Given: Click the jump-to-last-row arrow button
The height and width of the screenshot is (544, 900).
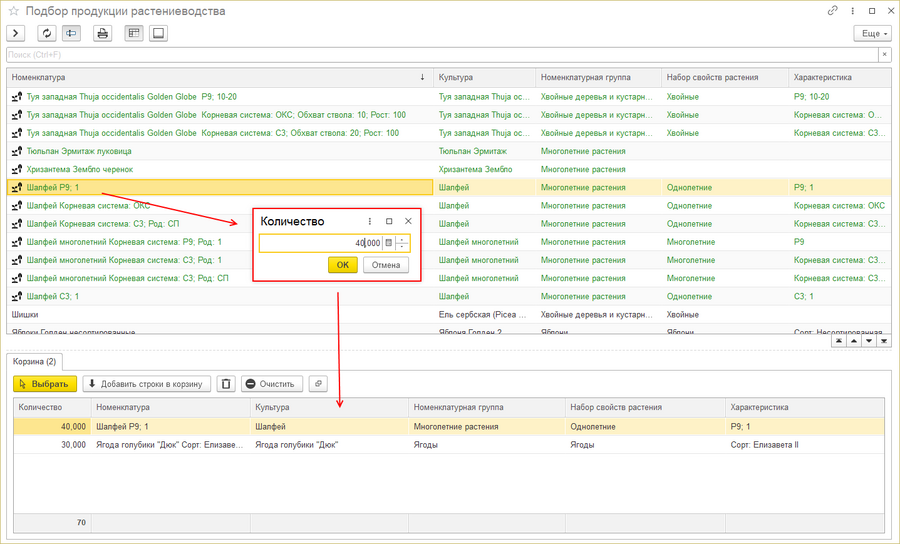Looking at the screenshot, I should point(883,341).
